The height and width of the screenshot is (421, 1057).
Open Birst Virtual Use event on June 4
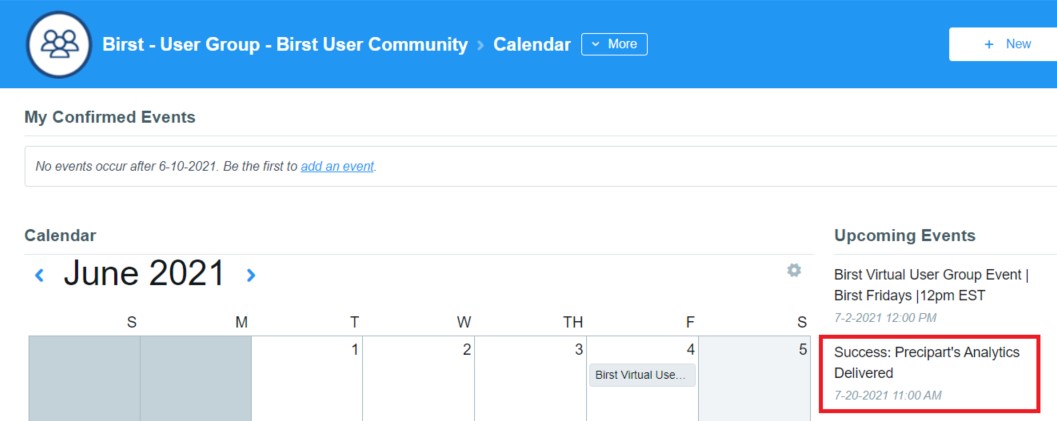(642, 375)
